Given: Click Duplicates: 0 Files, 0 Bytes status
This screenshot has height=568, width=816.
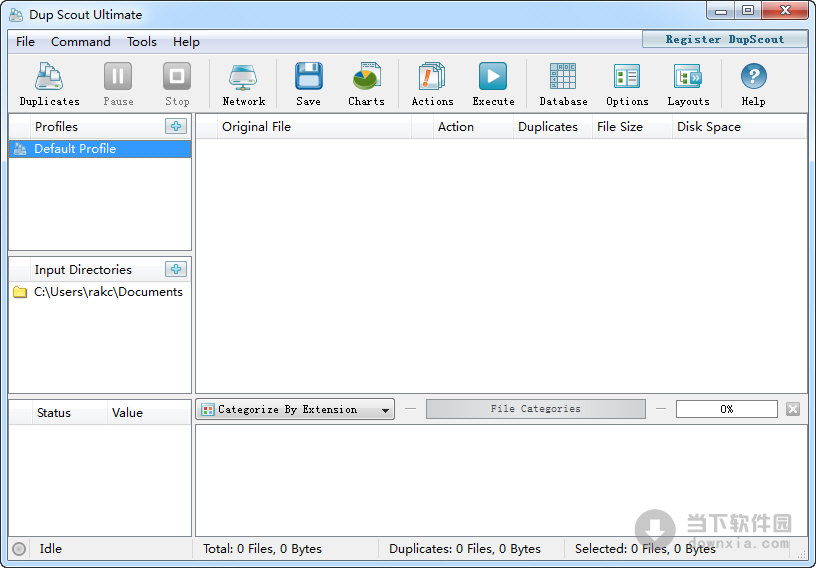Looking at the screenshot, I should [465, 549].
